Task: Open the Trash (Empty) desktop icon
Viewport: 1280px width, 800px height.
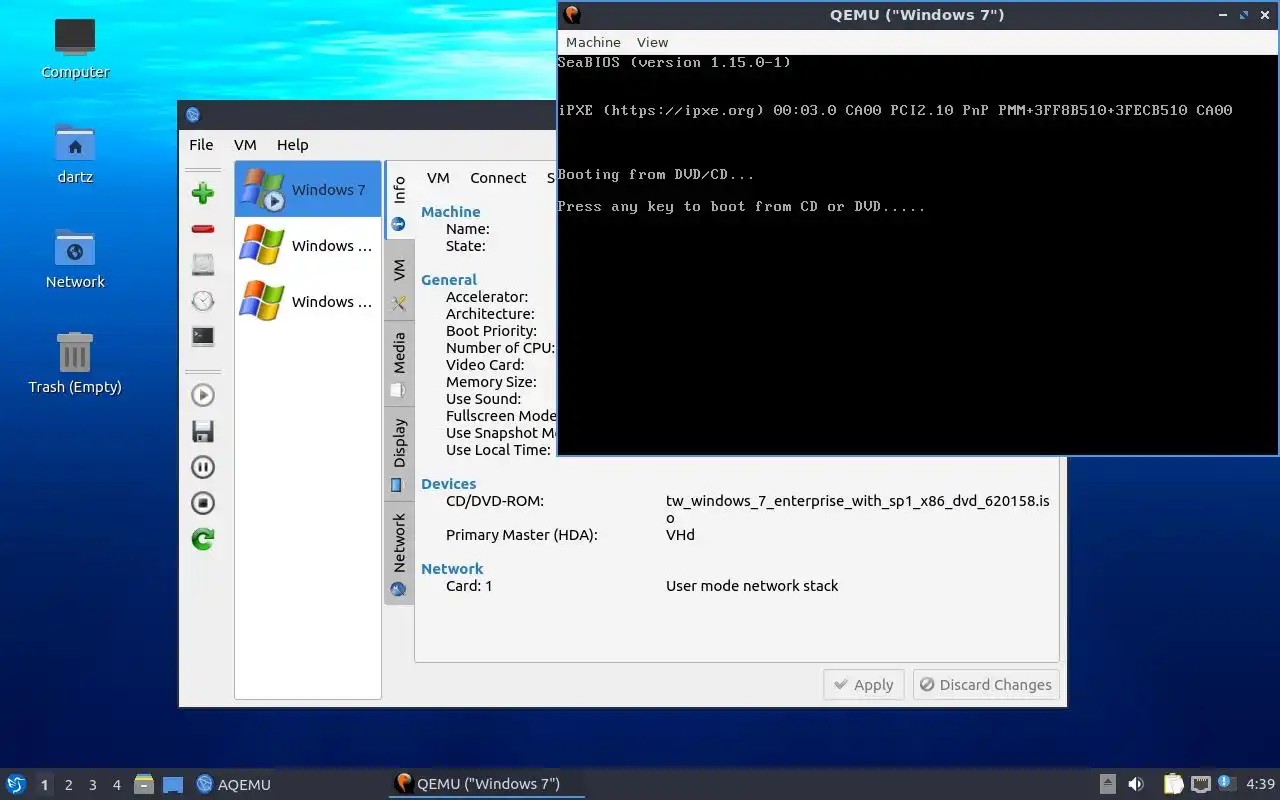Action: click(75, 363)
